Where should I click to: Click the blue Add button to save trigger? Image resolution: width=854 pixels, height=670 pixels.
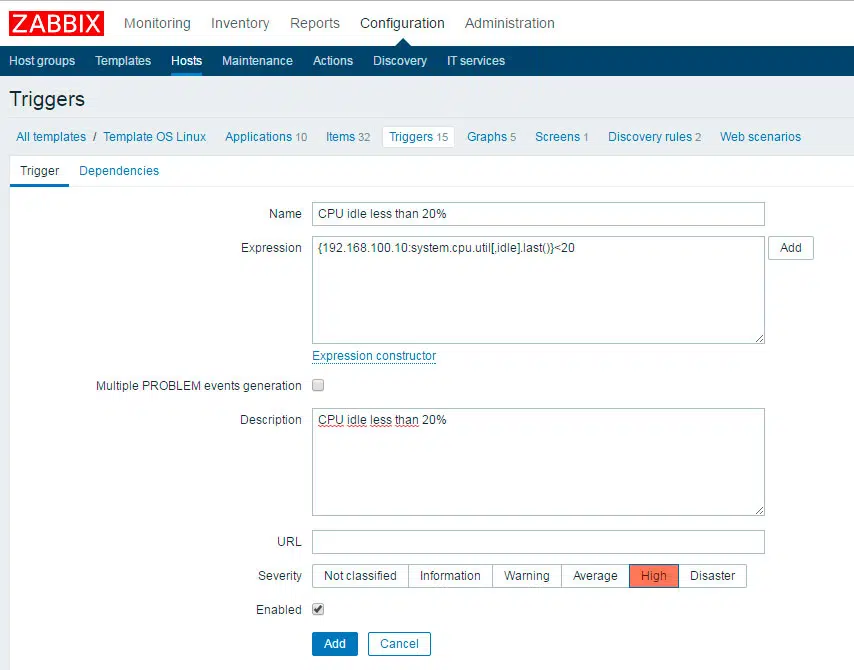pos(334,644)
